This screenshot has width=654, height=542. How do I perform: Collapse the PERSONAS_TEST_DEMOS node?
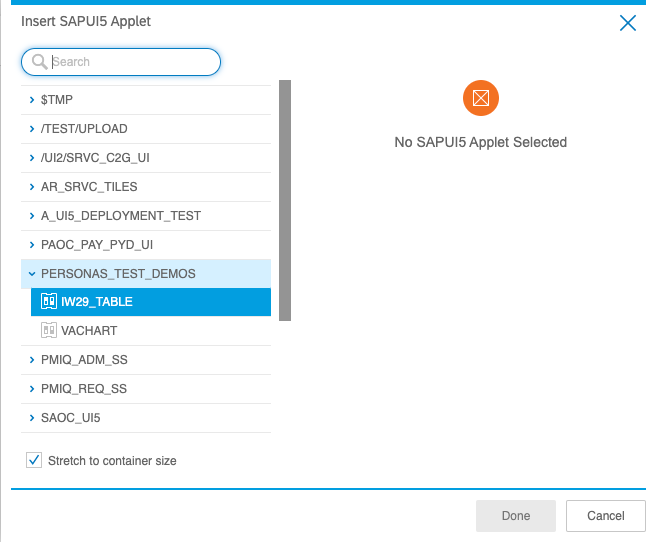pos(32,273)
